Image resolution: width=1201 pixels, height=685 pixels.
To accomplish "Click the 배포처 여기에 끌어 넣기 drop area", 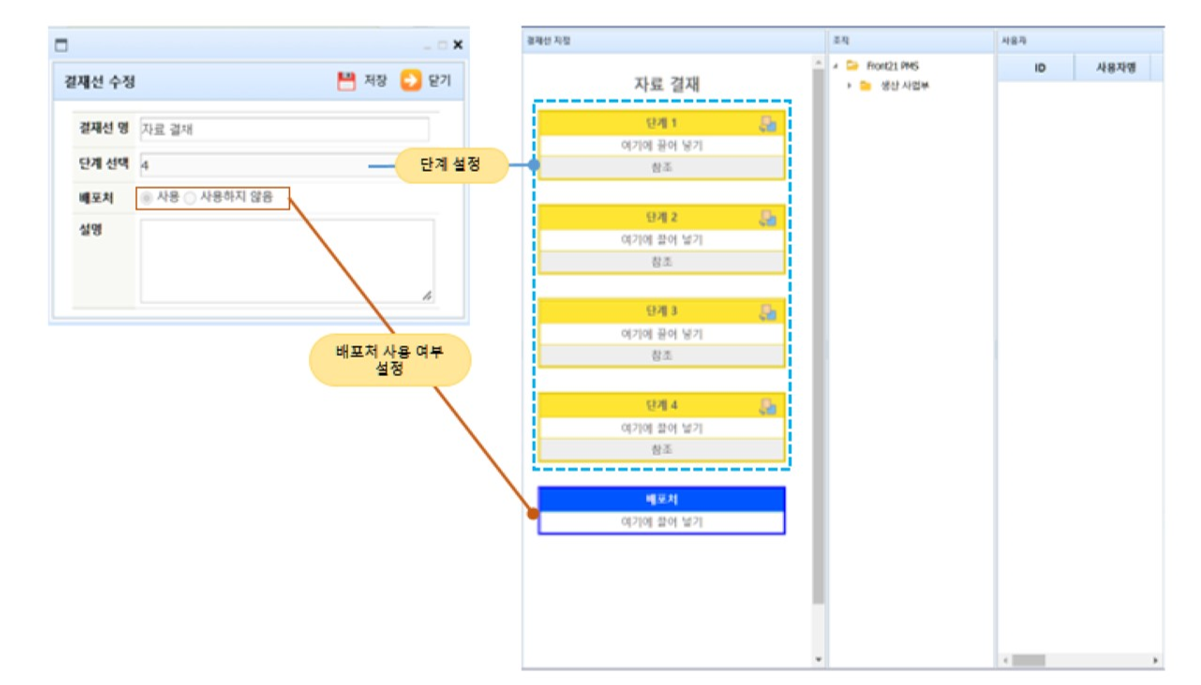I will 661,522.
